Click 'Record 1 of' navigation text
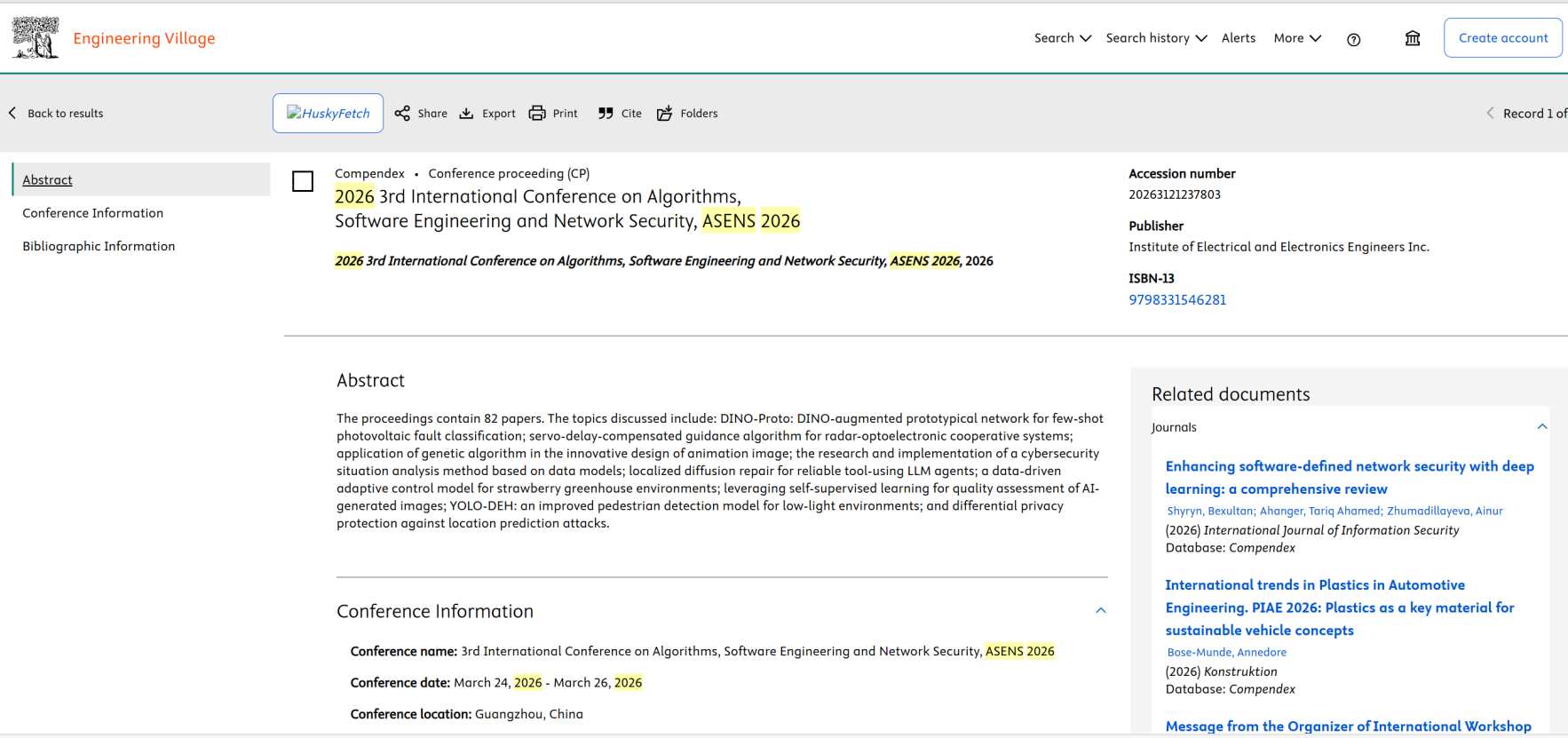 tap(1535, 113)
